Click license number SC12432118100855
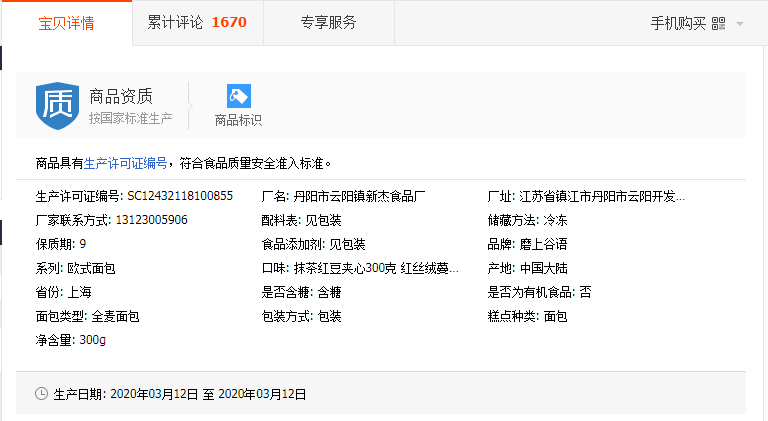 tap(180, 196)
